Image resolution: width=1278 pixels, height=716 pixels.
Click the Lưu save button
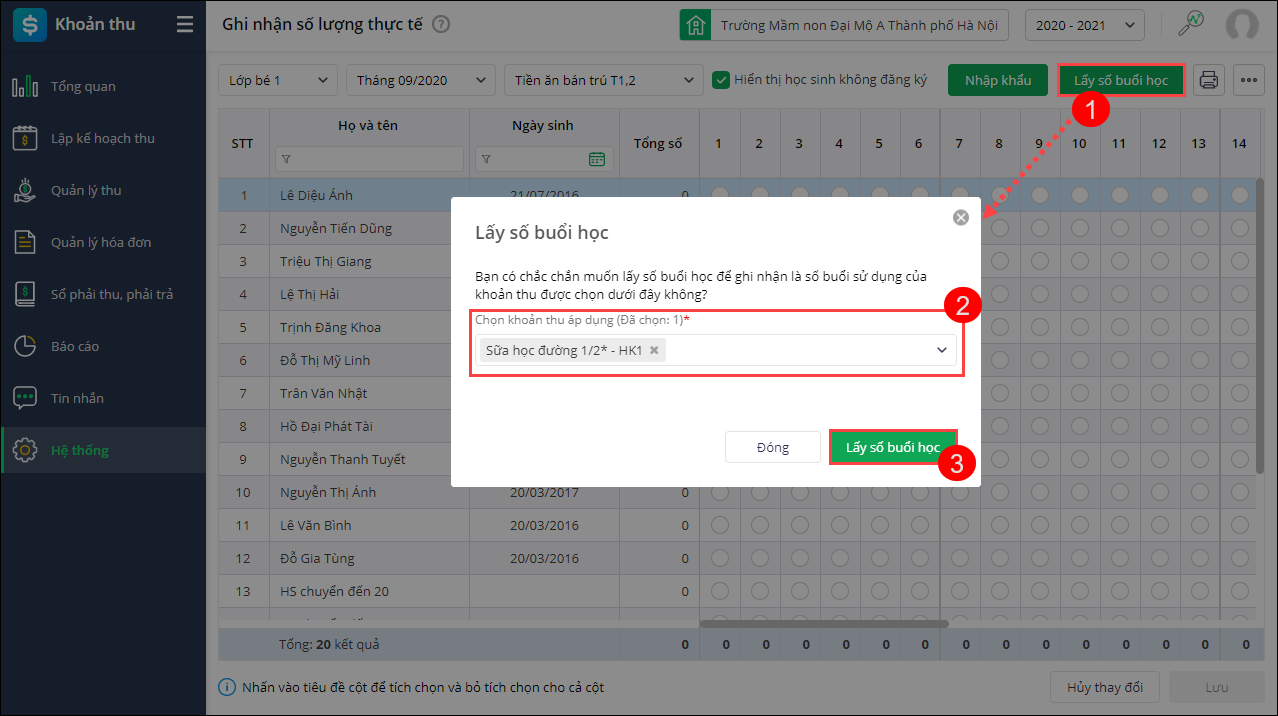click(1217, 688)
